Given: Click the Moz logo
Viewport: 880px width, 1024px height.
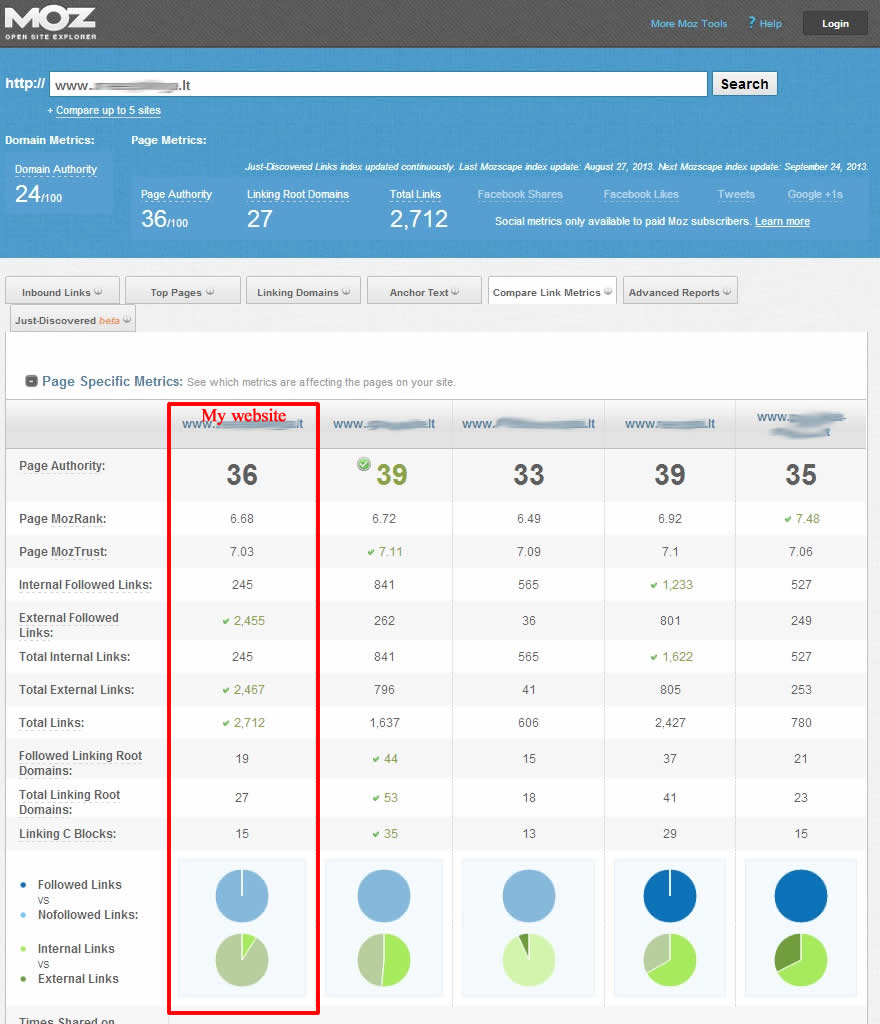Looking at the screenshot, I should (50, 22).
